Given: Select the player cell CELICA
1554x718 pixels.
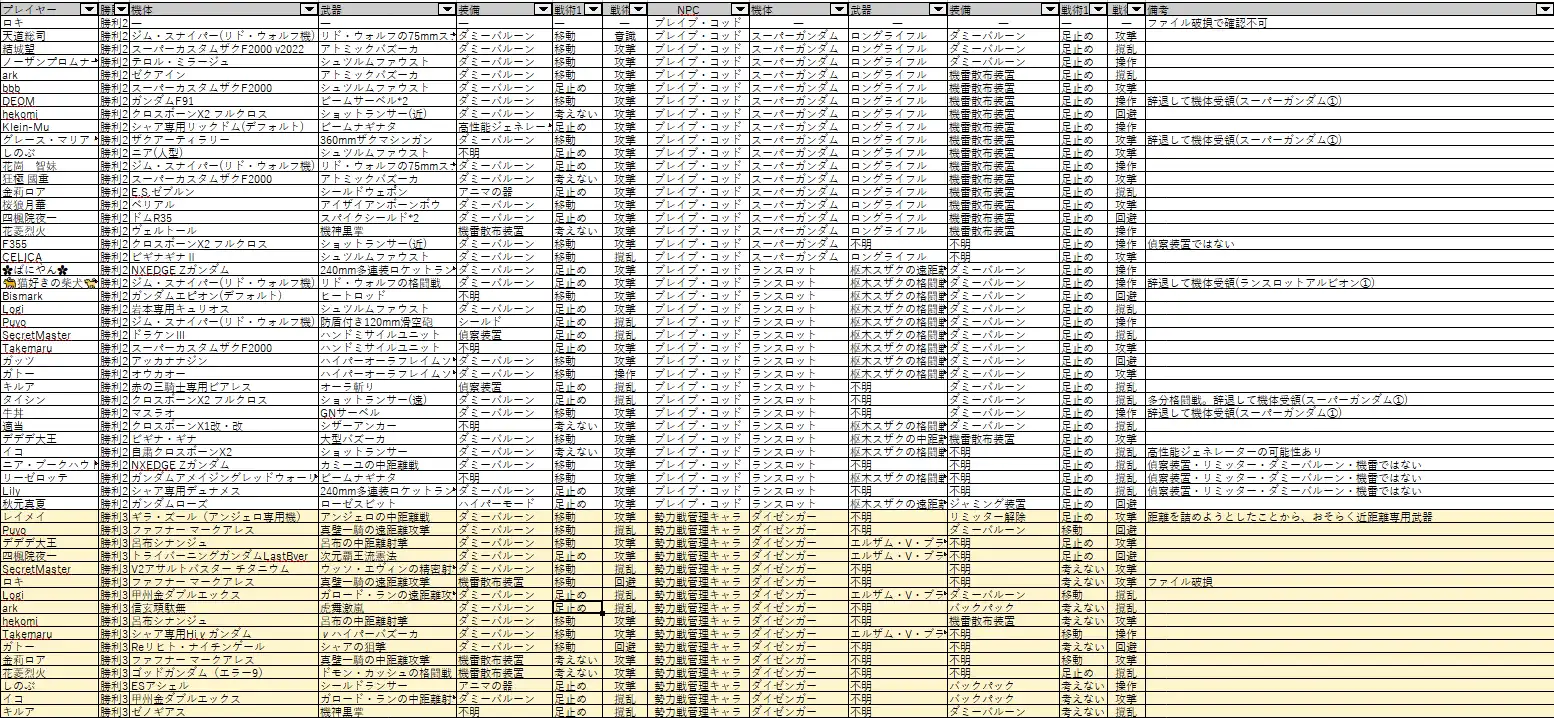Looking at the screenshot, I should 50,257.
